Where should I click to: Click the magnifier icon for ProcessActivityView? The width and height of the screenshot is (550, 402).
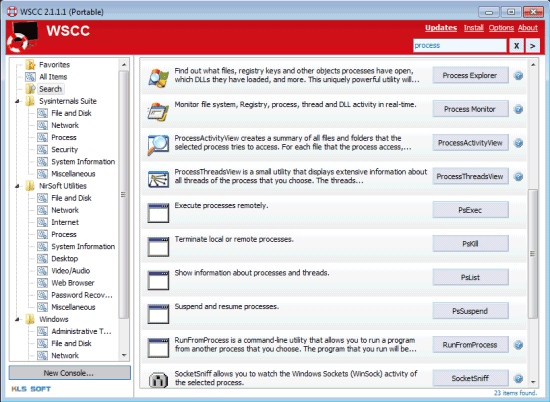(x=158, y=145)
